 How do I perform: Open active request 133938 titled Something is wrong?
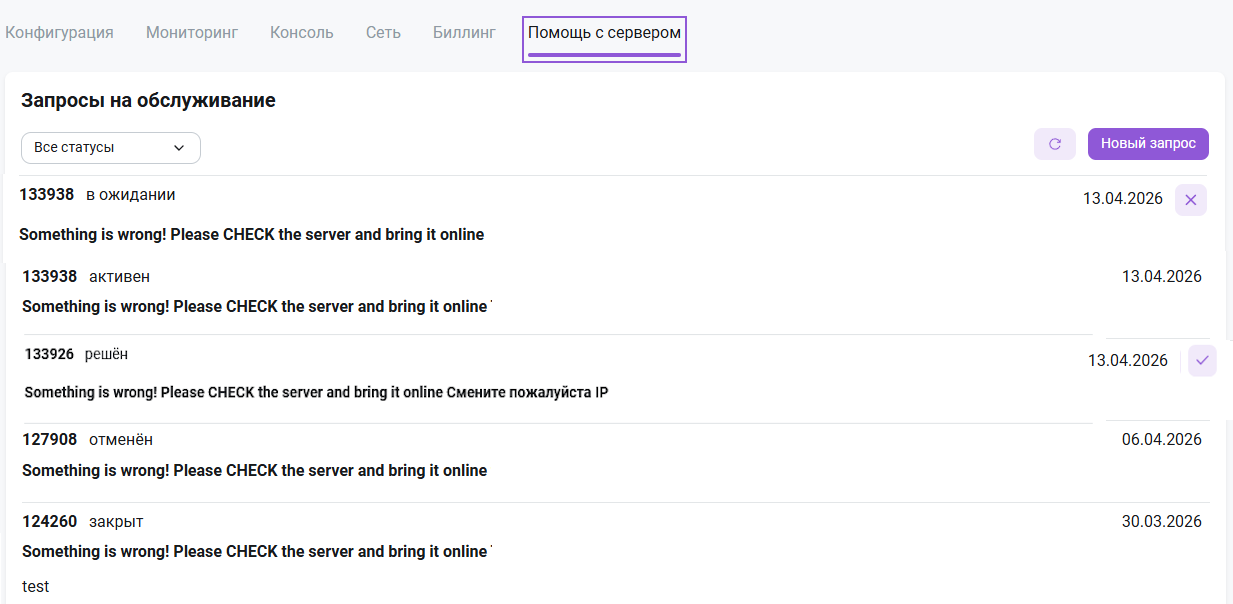coord(255,307)
